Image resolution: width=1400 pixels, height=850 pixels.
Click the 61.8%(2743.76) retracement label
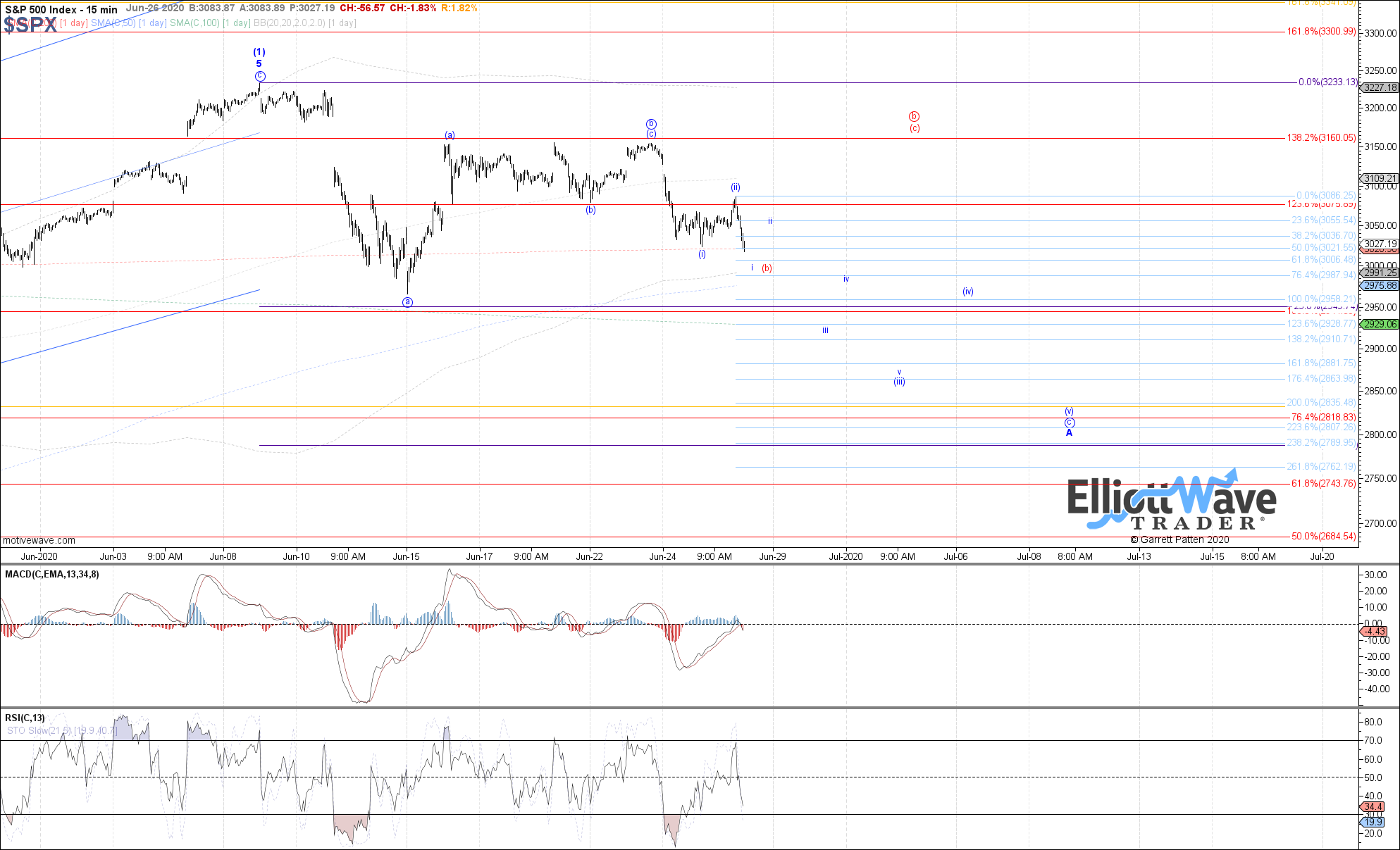[x=1322, y=484]
